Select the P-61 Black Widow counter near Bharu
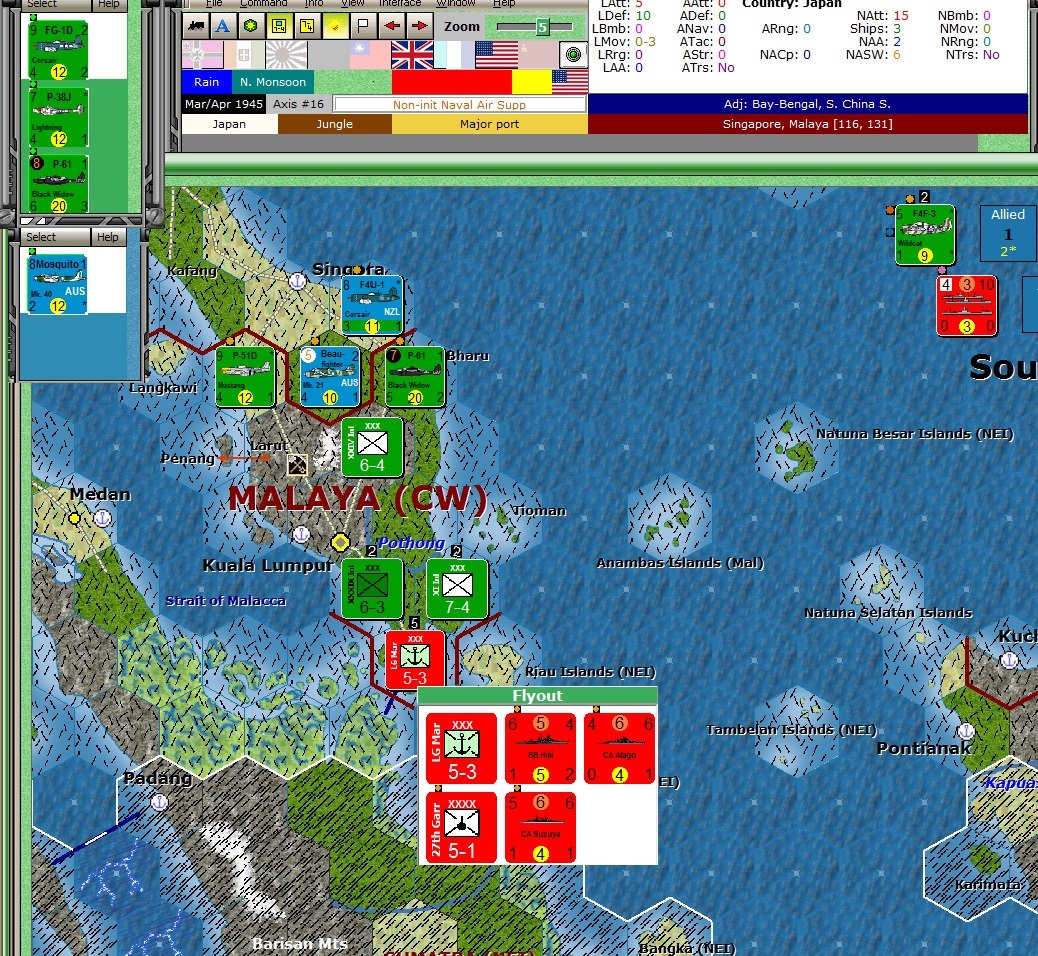Viewport: 1038px width, 956px height. [415, 376]
